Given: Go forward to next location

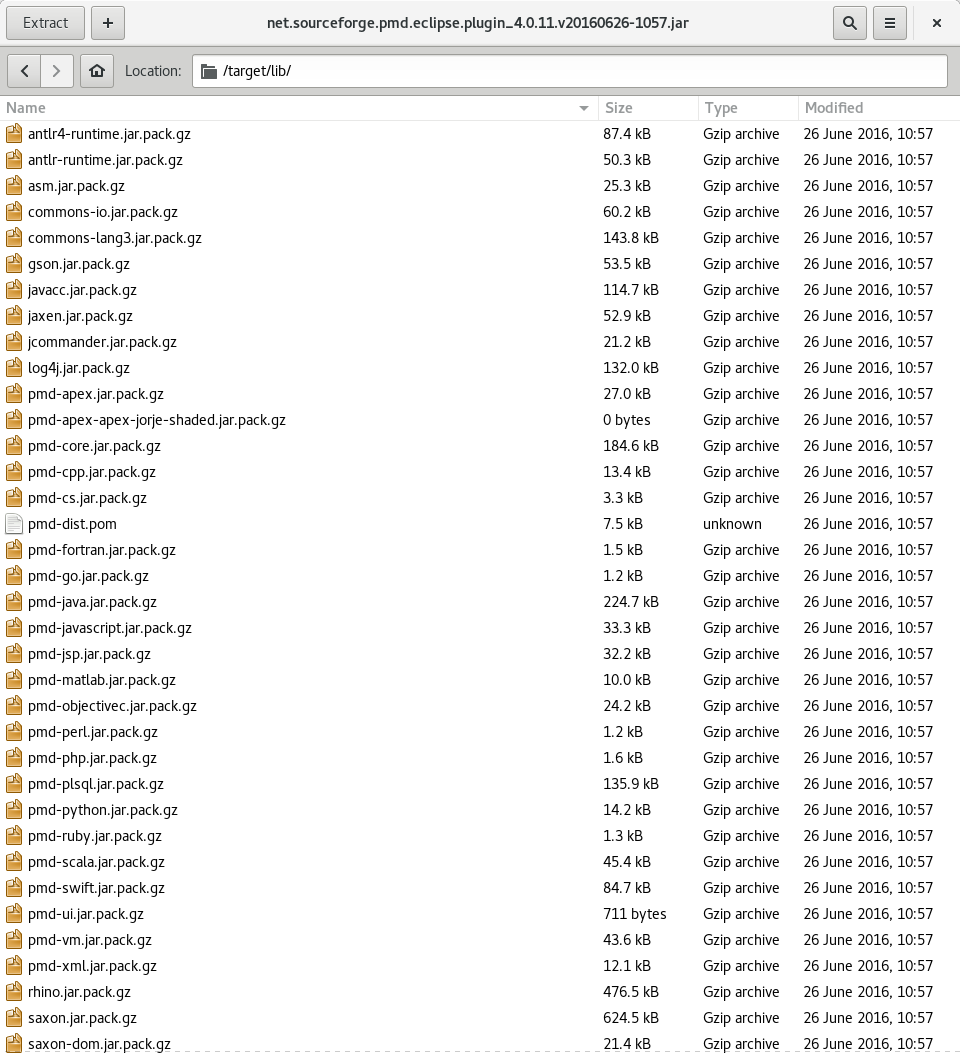Looking at the screenshot, I should tap(56, 71).
